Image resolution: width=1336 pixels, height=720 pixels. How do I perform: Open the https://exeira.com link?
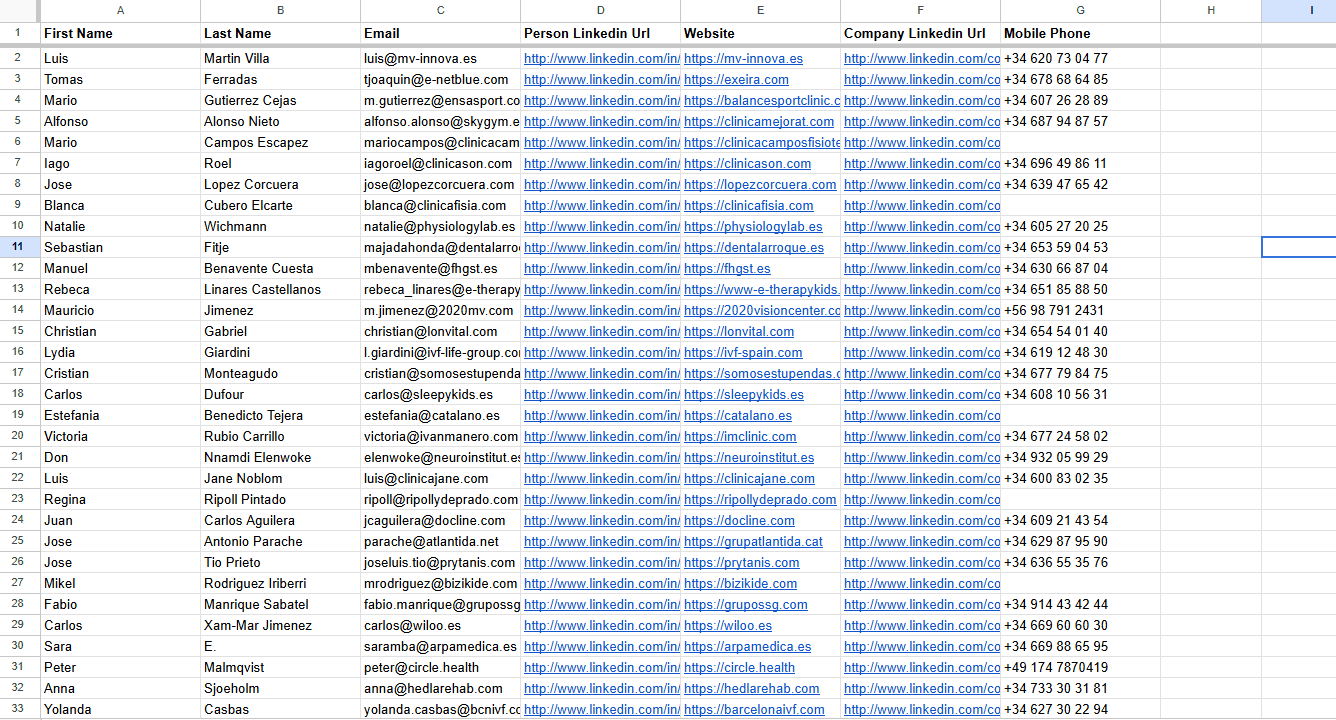coord(736,79)
